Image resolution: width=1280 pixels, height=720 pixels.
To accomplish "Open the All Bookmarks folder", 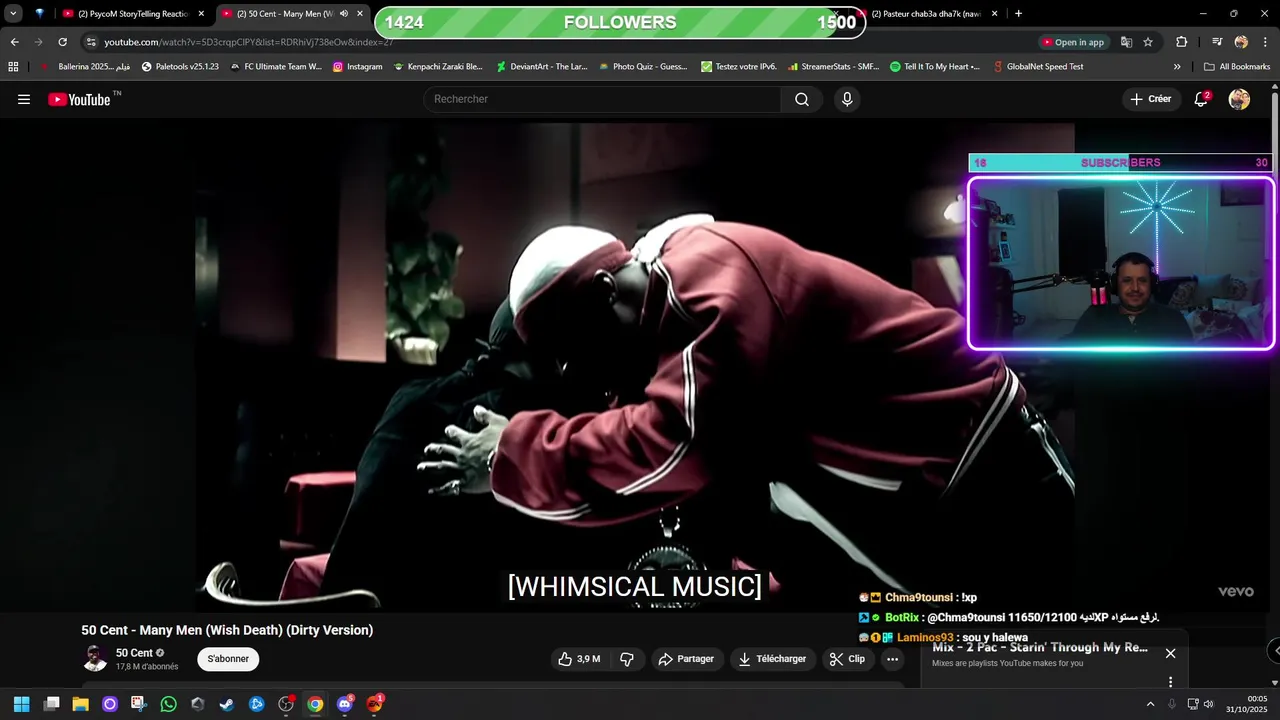I will click(x=1237, y=67).
